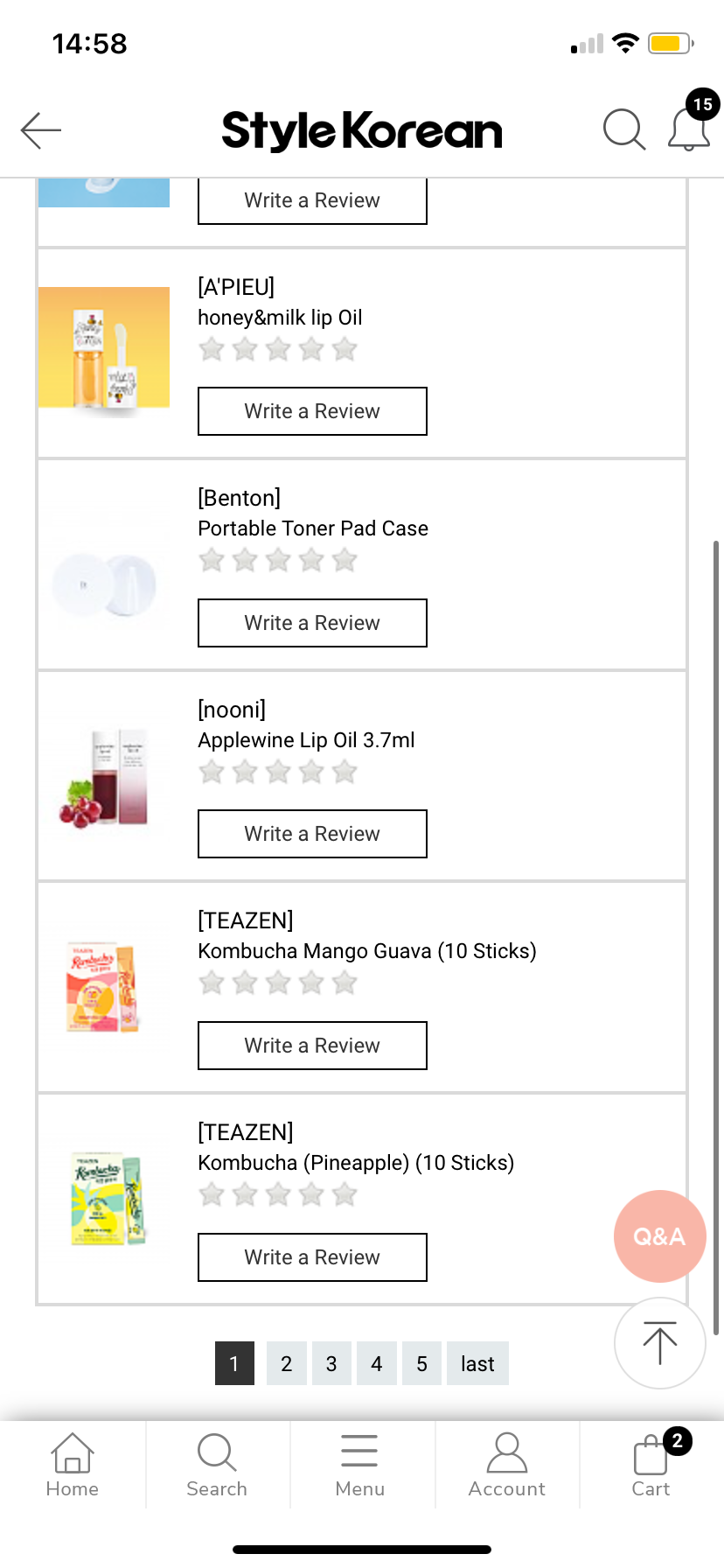Write a review for honey&milk lip Oil
Image resolution: width=724 pixels, height=1568 pixels.
312,411
